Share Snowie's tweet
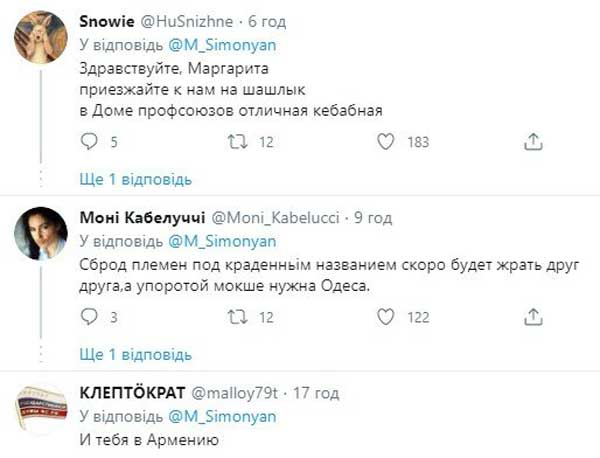Screen dimensions: 600x458 coord(533,142)
